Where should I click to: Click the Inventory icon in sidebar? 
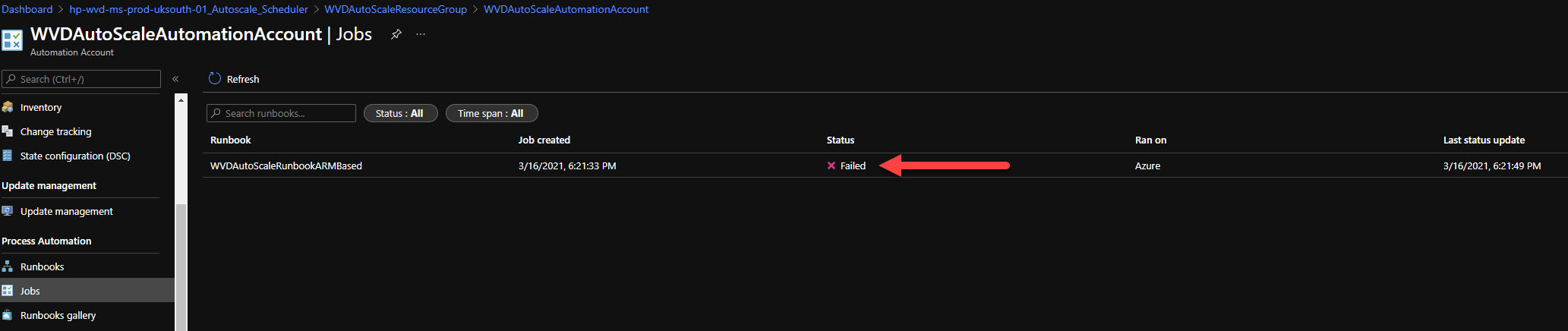point(8,107)
